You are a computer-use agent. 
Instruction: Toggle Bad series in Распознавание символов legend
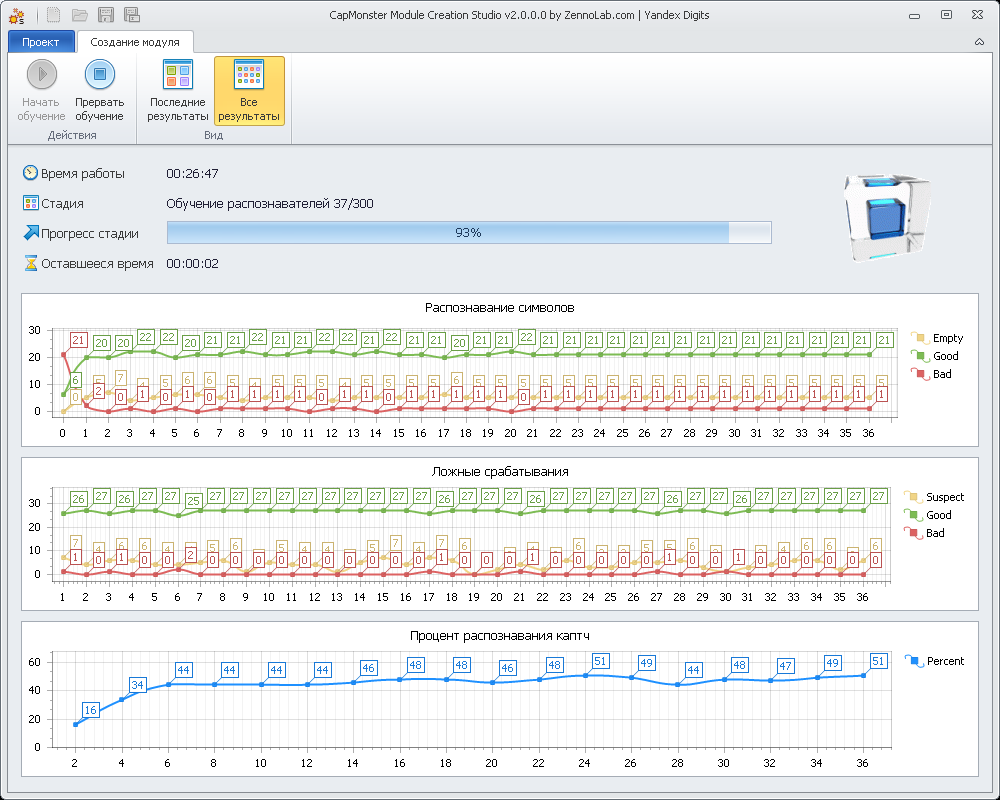click(931, 374)
